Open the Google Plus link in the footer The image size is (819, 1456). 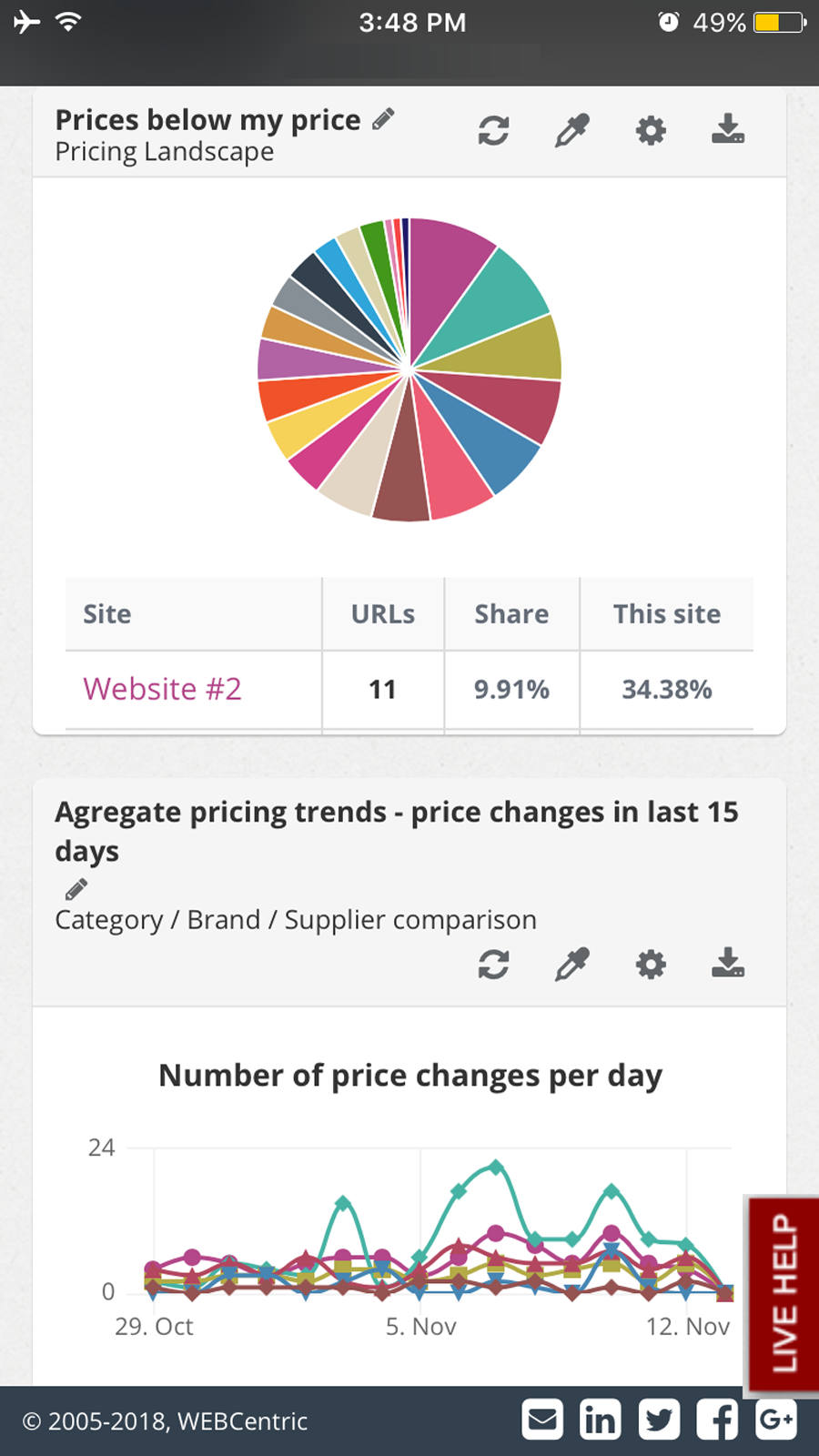tap(775, 1420)
